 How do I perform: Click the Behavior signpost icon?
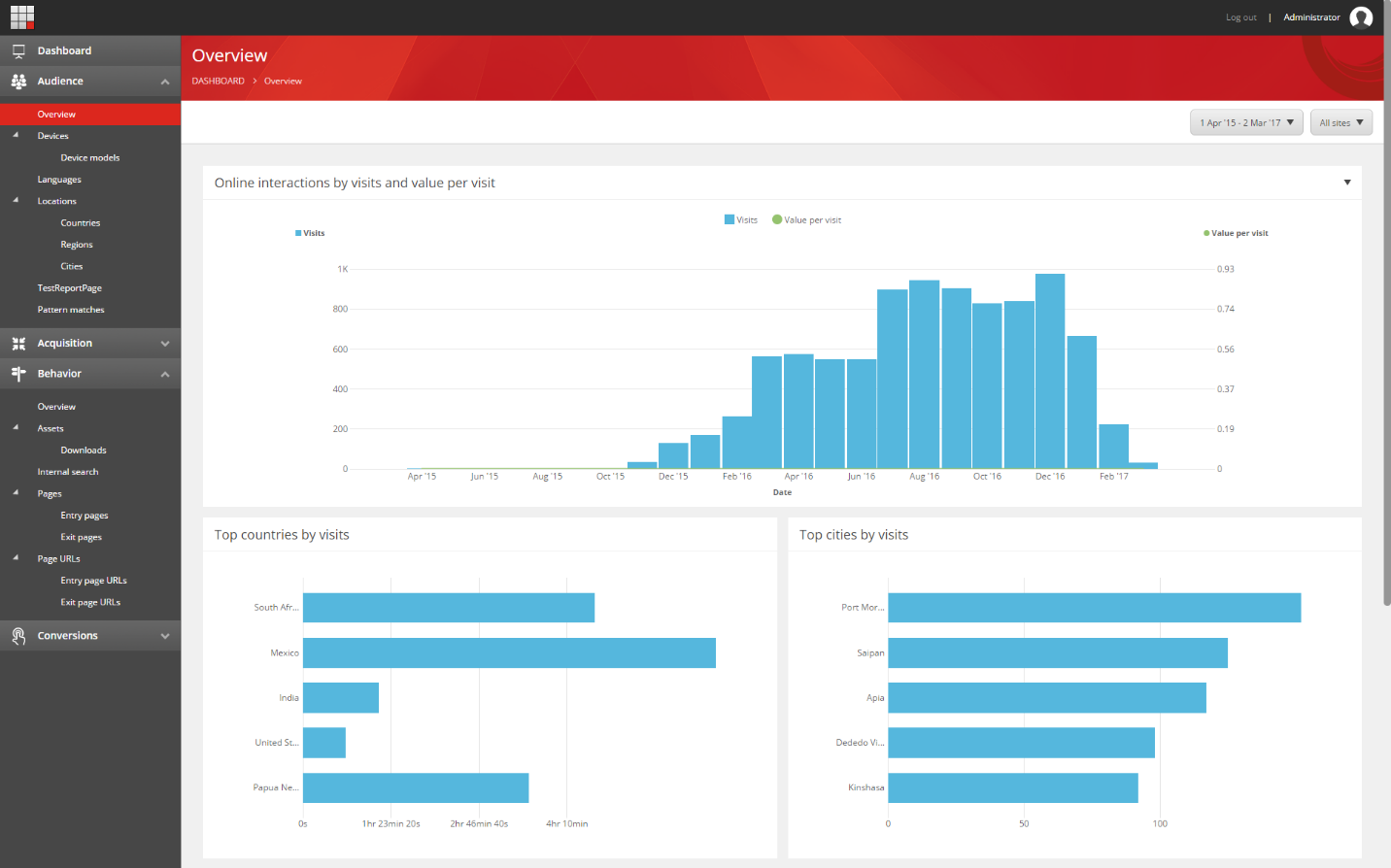[18, 374]
